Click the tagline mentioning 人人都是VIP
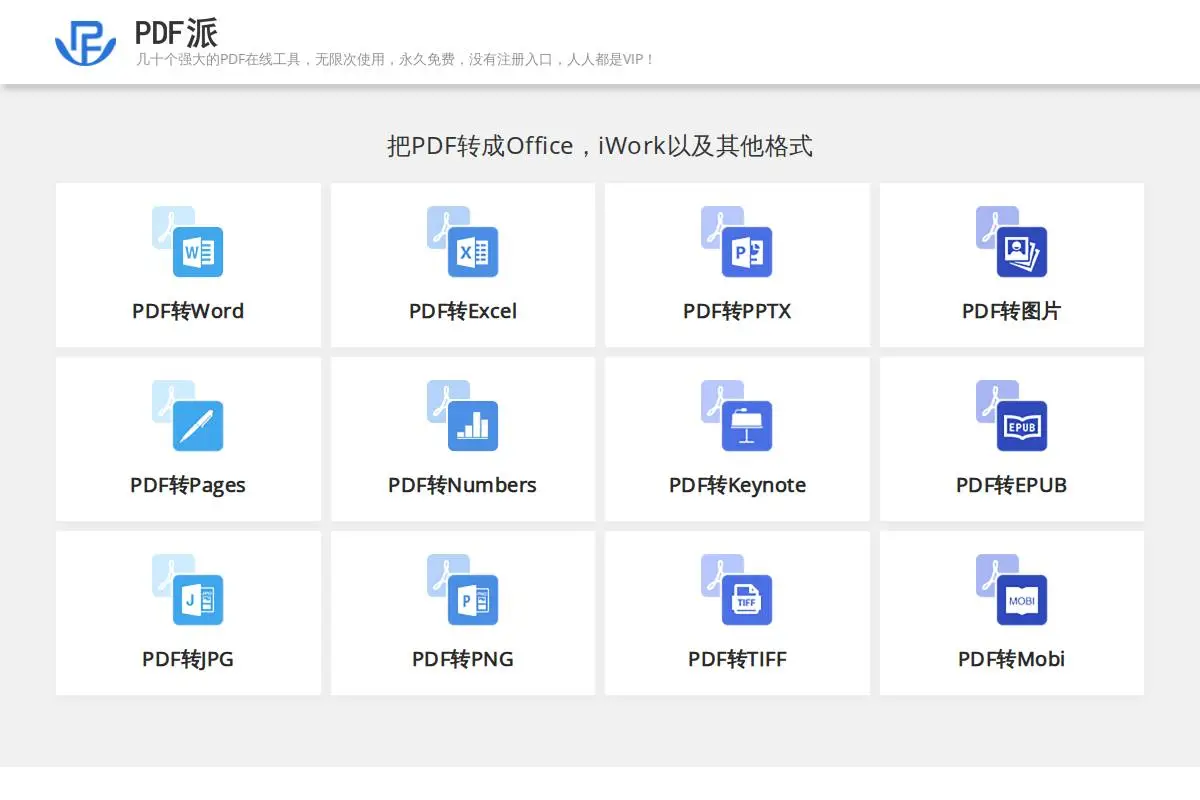Screen dimensions: 1200x800 click(396, 60)
